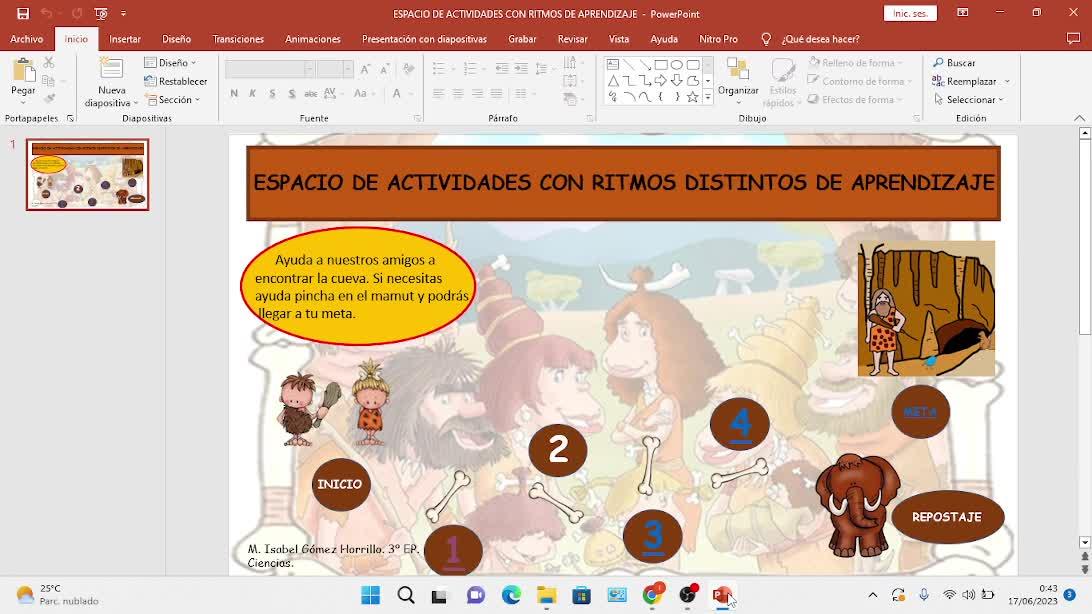Viewport: 1092px width, 614px height.
Task: Click the Inic. ses. sign-in button
Action: tap(910, 13)
